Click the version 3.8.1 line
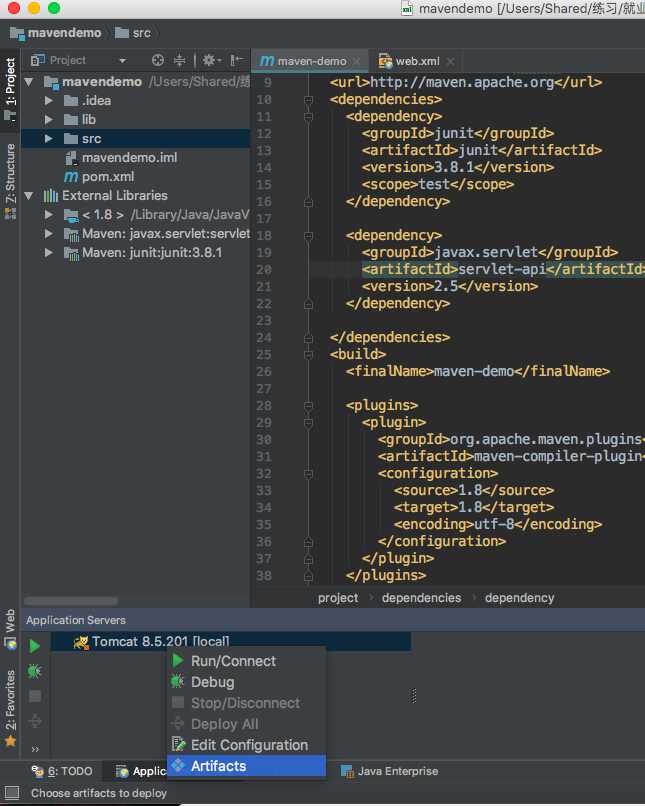This screenshot has height=806, width=645. [458, 167]
